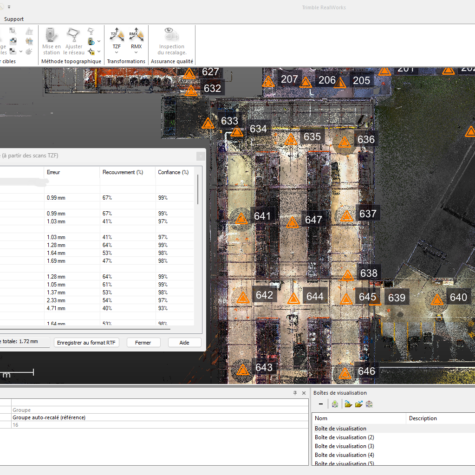Select station marker 632 triangle
This screenshot has width=475, height=475.
coord(191,91)
